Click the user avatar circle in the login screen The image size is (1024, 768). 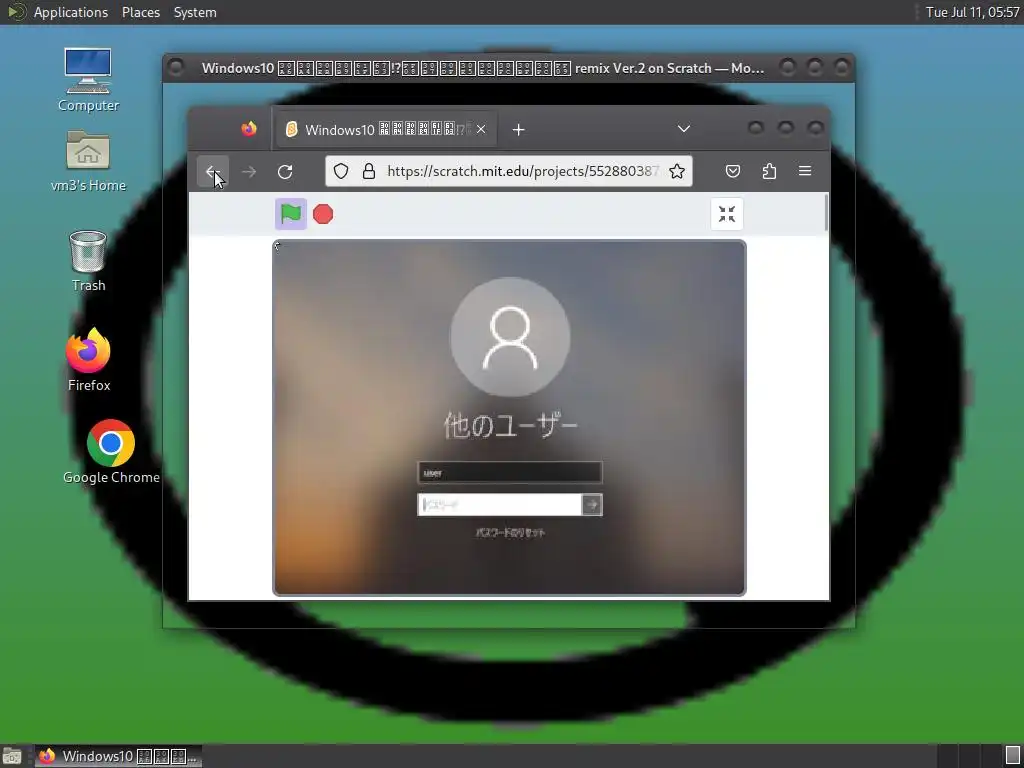[510, 337]
